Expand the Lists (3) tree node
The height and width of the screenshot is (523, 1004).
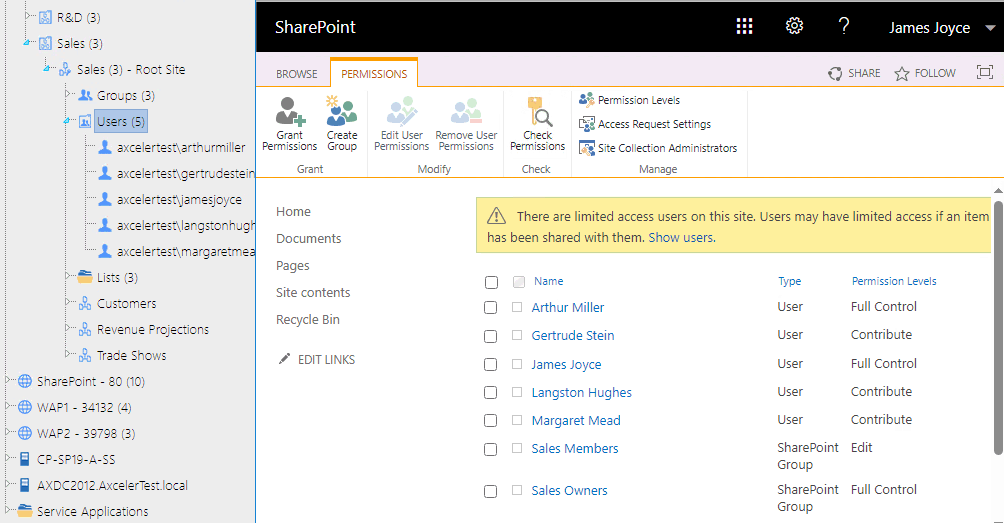click(67, 277)
